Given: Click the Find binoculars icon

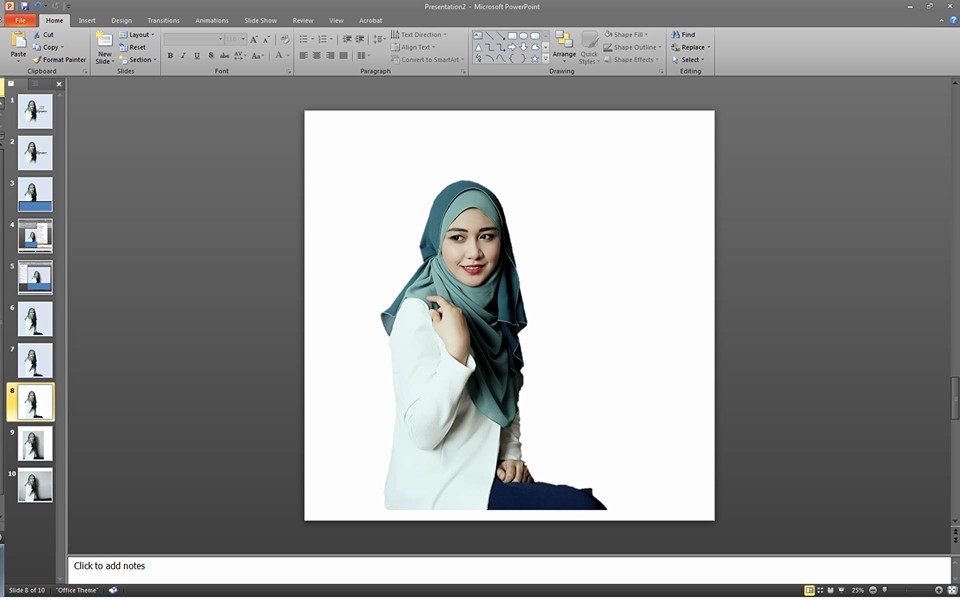Looking at the screenshot, I should (x=677, y=35).
